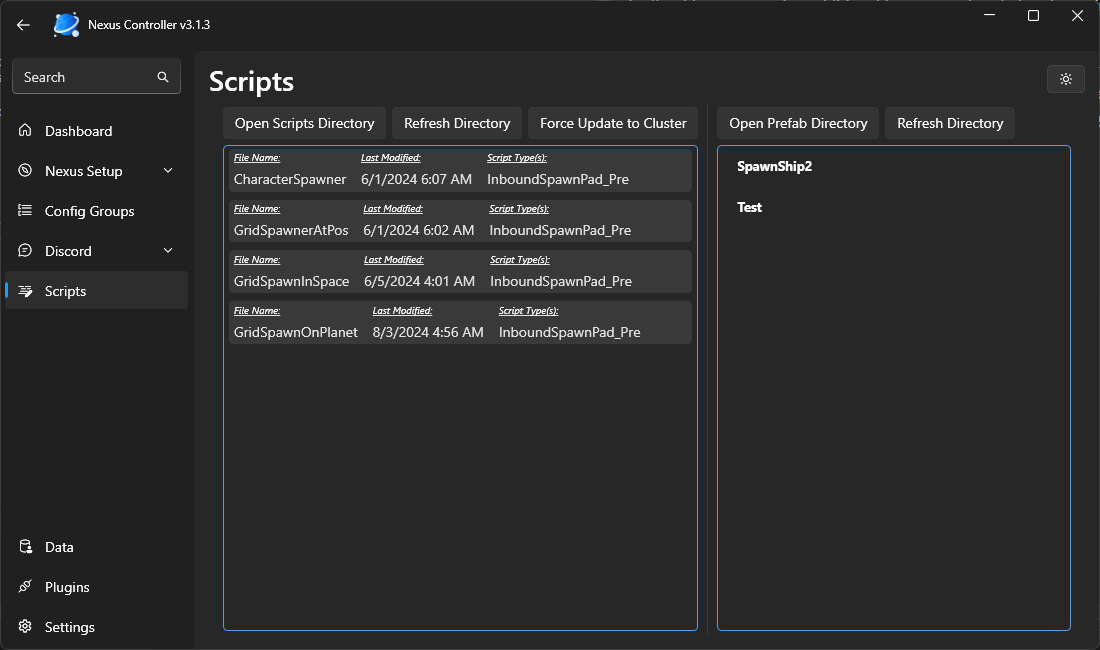This screenshot has width=1100, height=650.
Task: Click the search magnifier icon
Action: pyautogui.click(x=163, y=77)
